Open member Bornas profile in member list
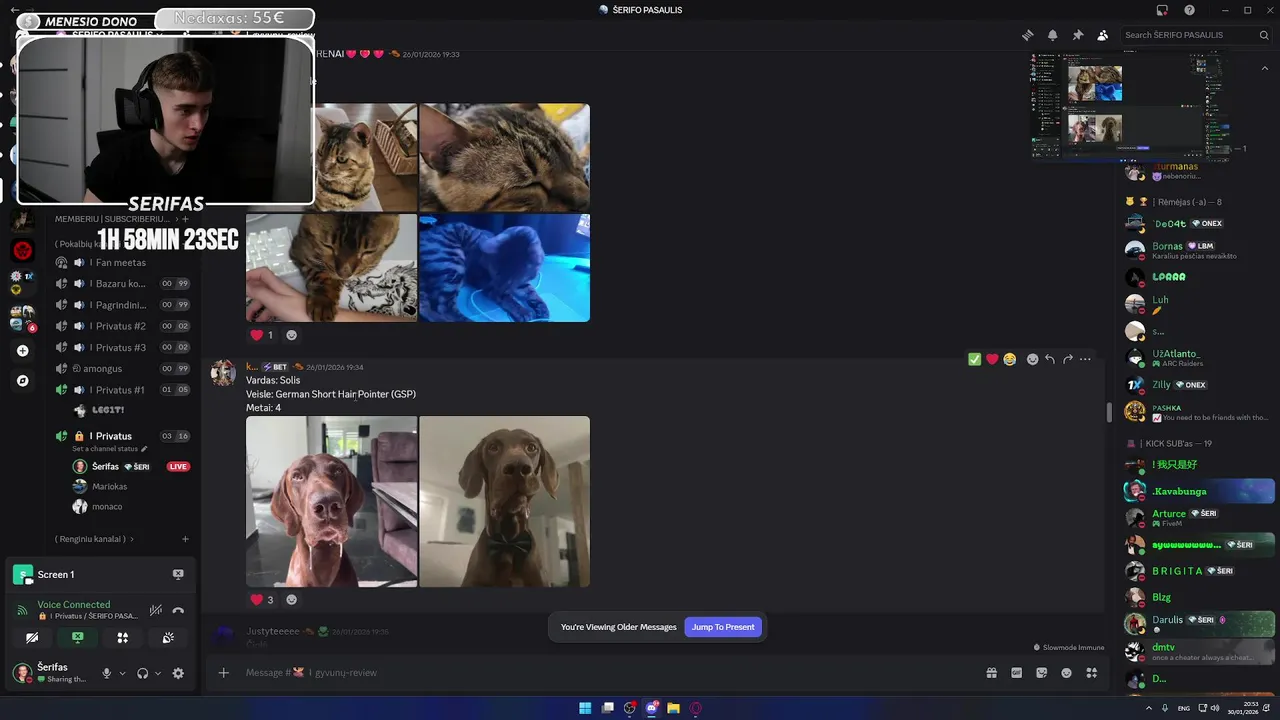This screenshot has width=1280, height=720. point(1195,250)
